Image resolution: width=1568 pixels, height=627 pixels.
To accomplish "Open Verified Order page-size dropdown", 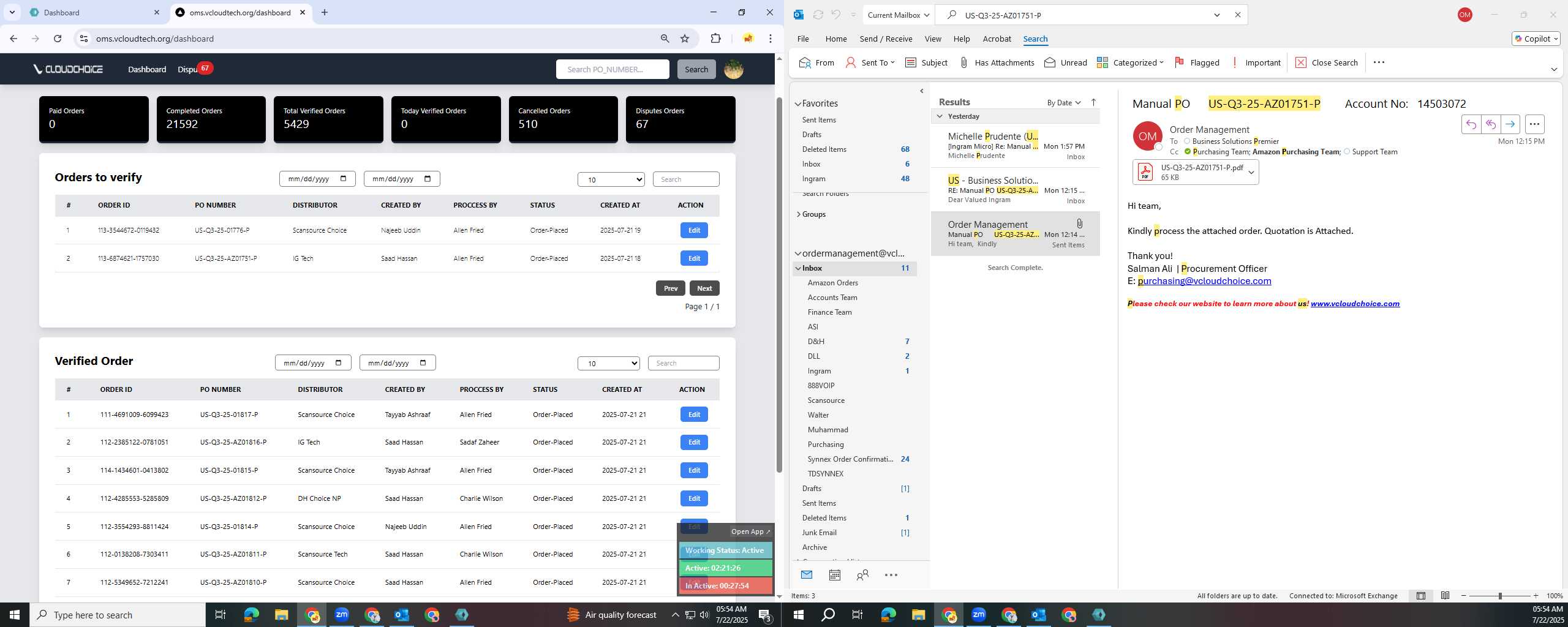I will tap(608, 363).
